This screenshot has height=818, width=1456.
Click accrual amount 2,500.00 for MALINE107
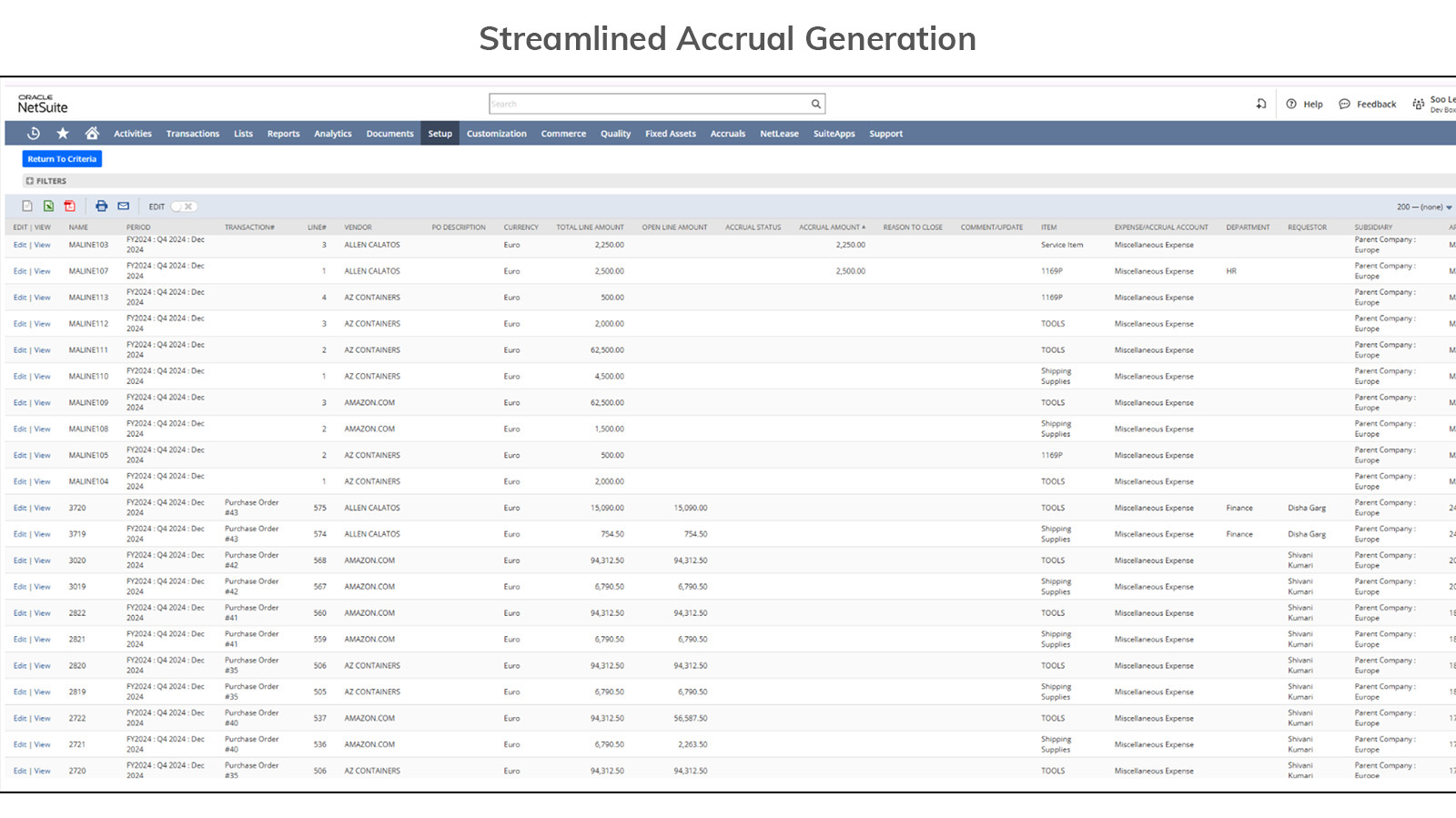click(851, 271)
